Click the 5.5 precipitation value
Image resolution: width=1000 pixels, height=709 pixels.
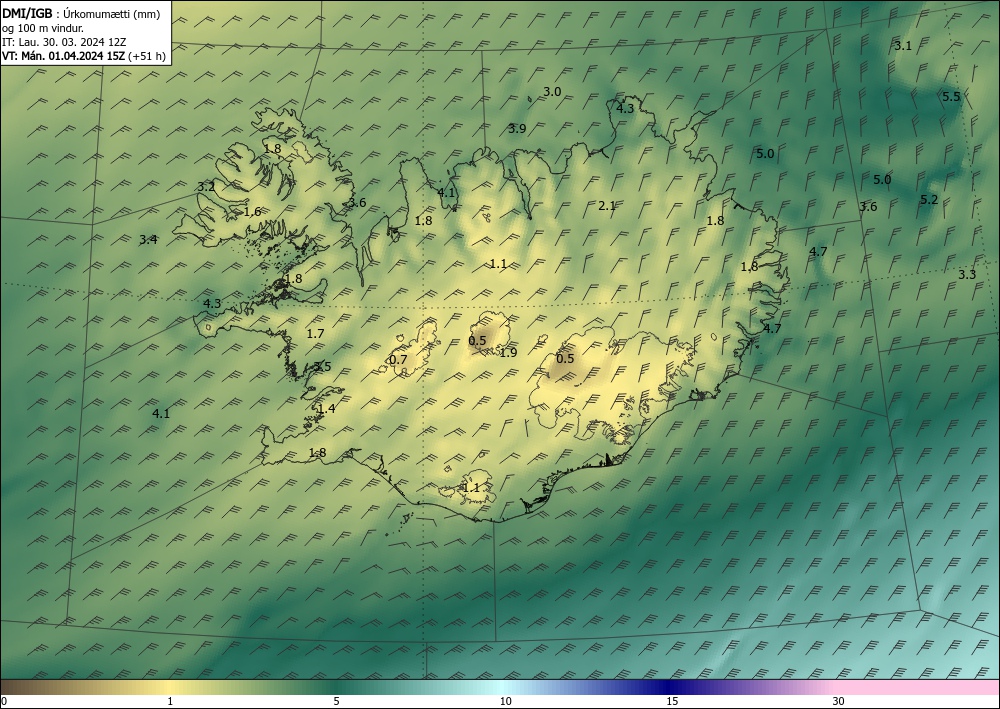tap(951, 97)
